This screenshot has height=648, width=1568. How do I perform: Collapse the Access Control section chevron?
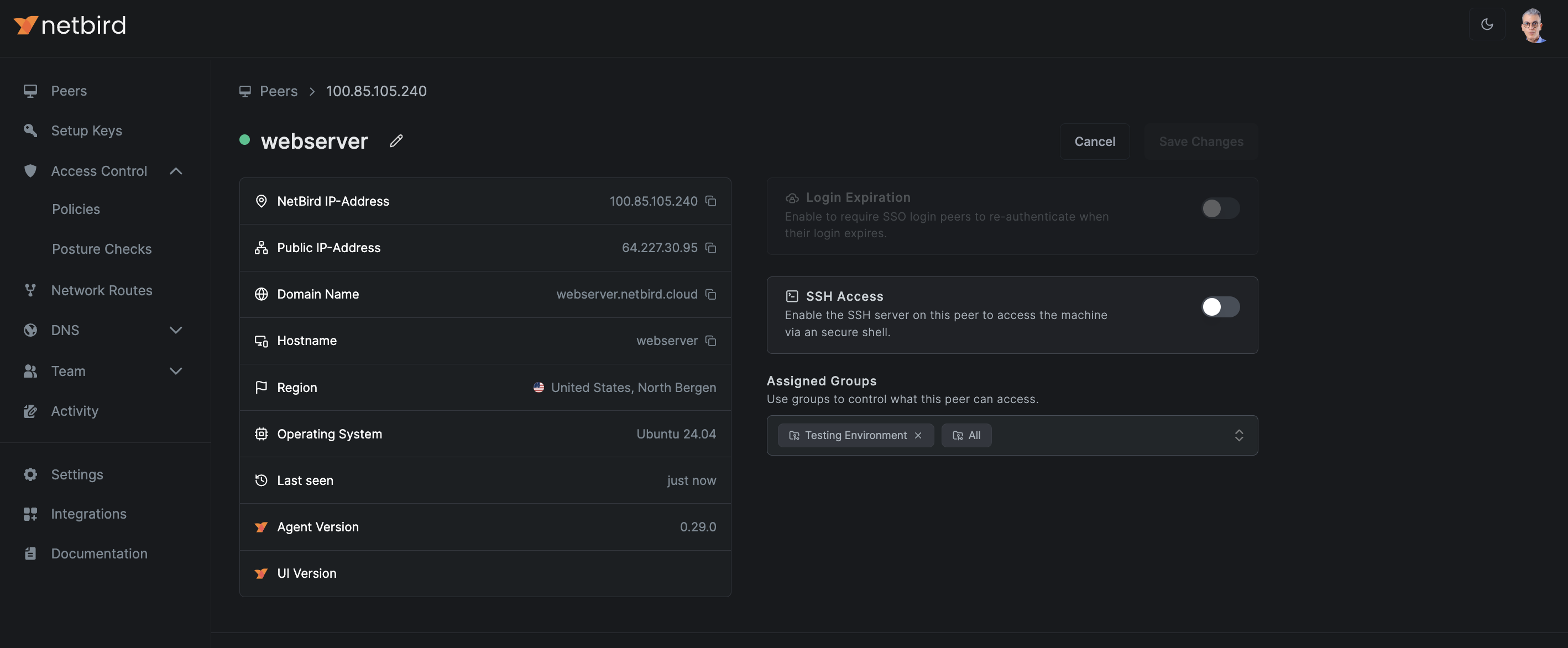point(176,171)
